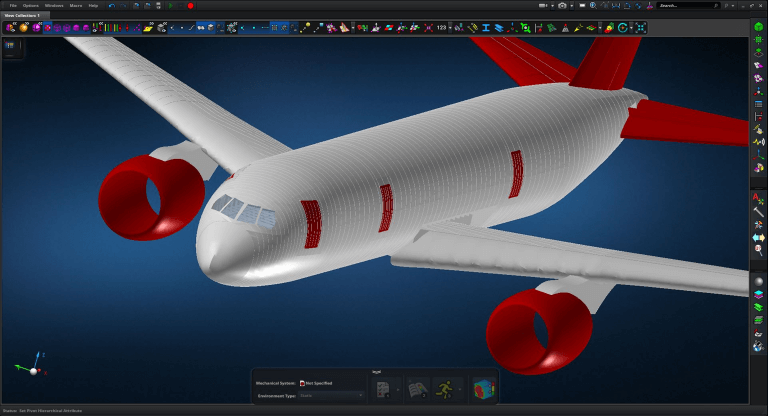
Task: Click the yellow cone pencil icon
Action: 578,28
